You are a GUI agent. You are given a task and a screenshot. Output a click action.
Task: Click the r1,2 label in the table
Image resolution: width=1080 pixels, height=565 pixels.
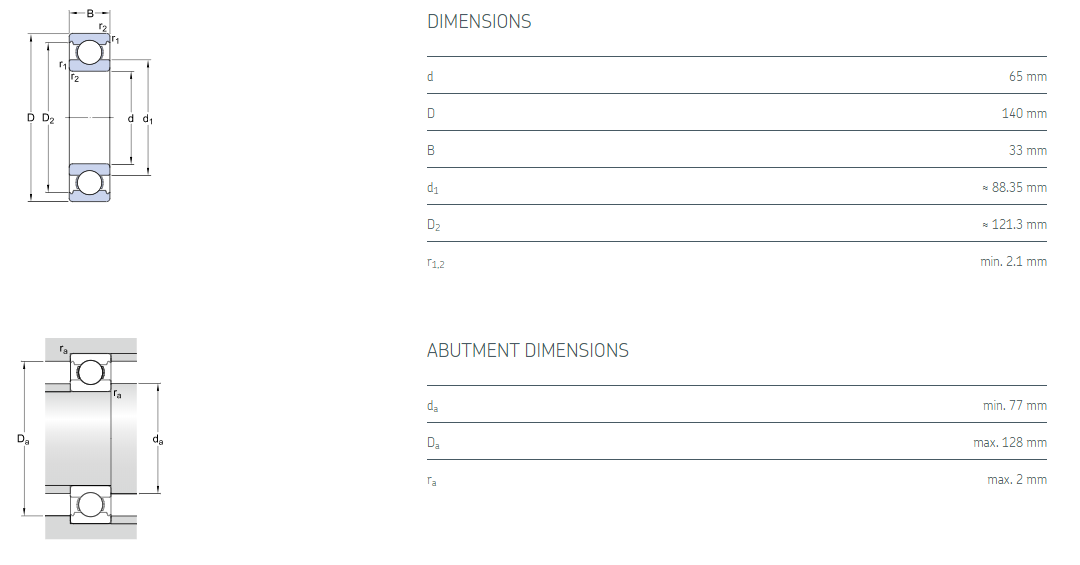tap(435, 263)
